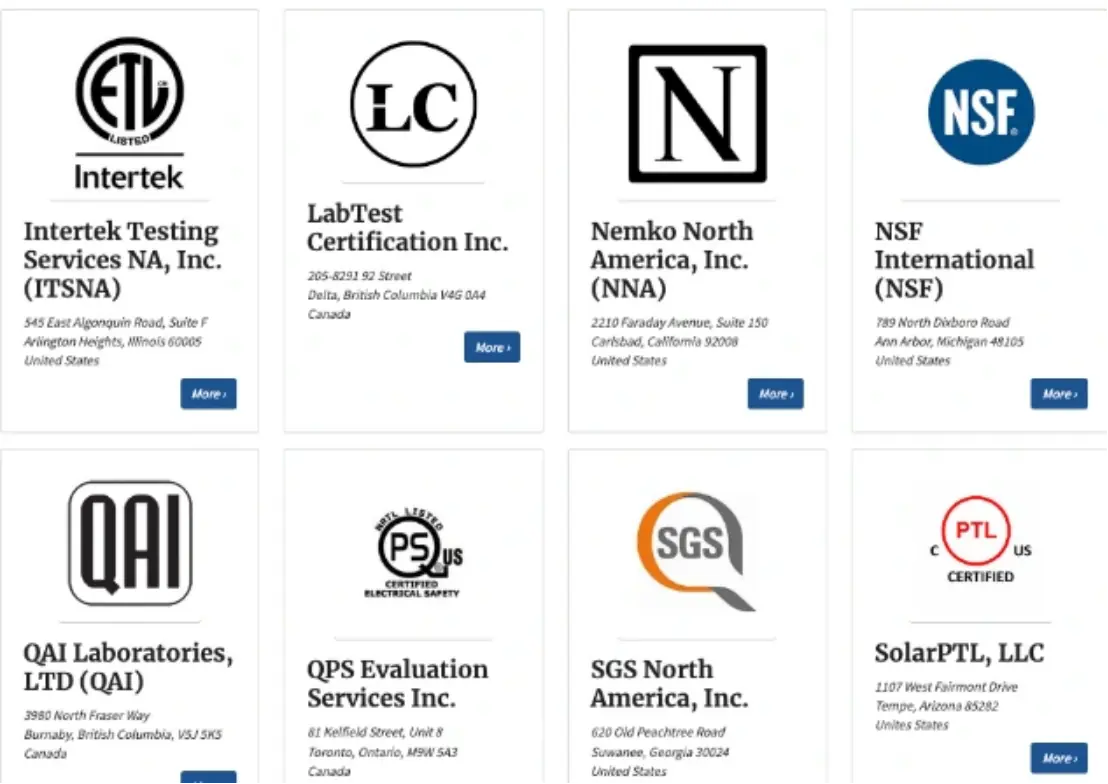Image resolution: width=1108 pixels, height=784 pixels.
Task: Click the QAI Laboratories logo
Action: point(130,543)
